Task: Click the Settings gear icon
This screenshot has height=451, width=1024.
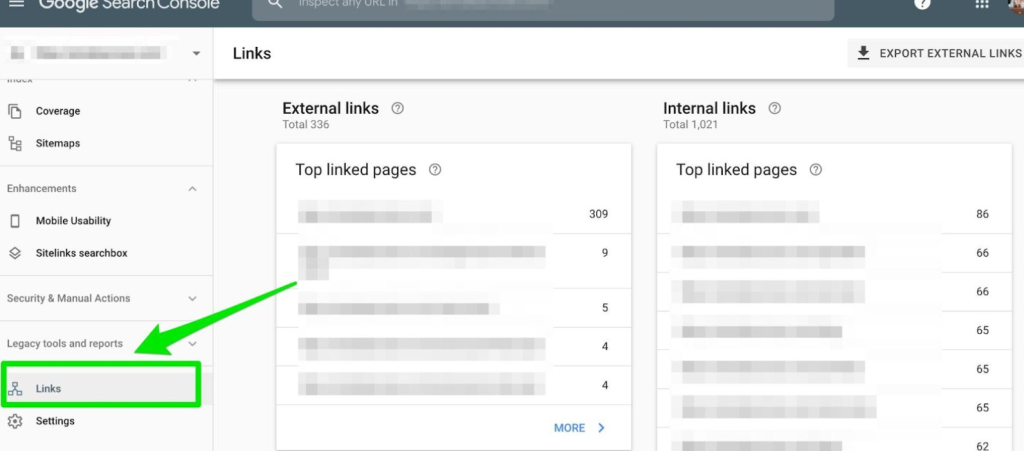Action: click(15, 421)
